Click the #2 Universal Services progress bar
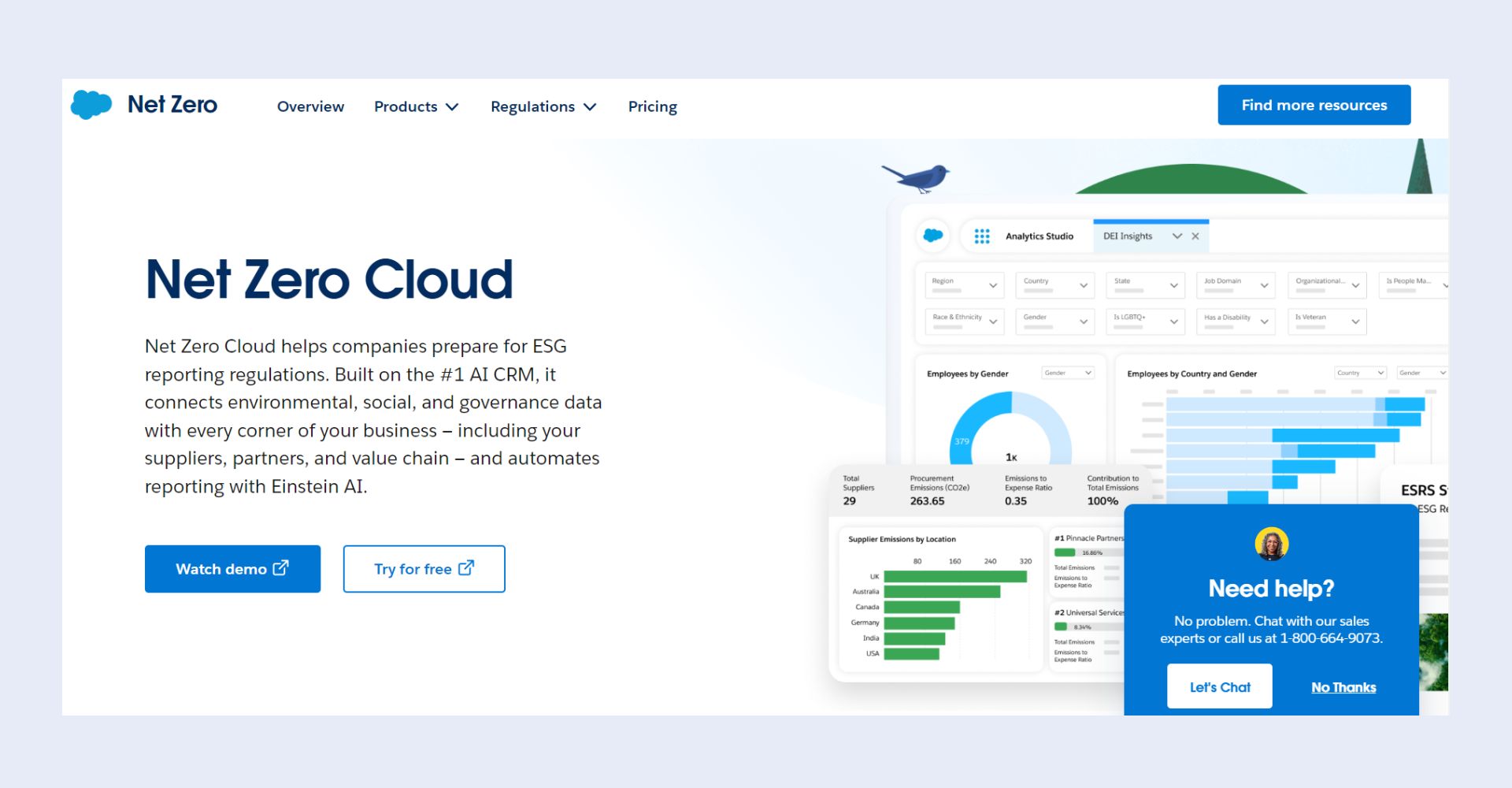Screen dimensions: 1512x788 coord(1089,627)
